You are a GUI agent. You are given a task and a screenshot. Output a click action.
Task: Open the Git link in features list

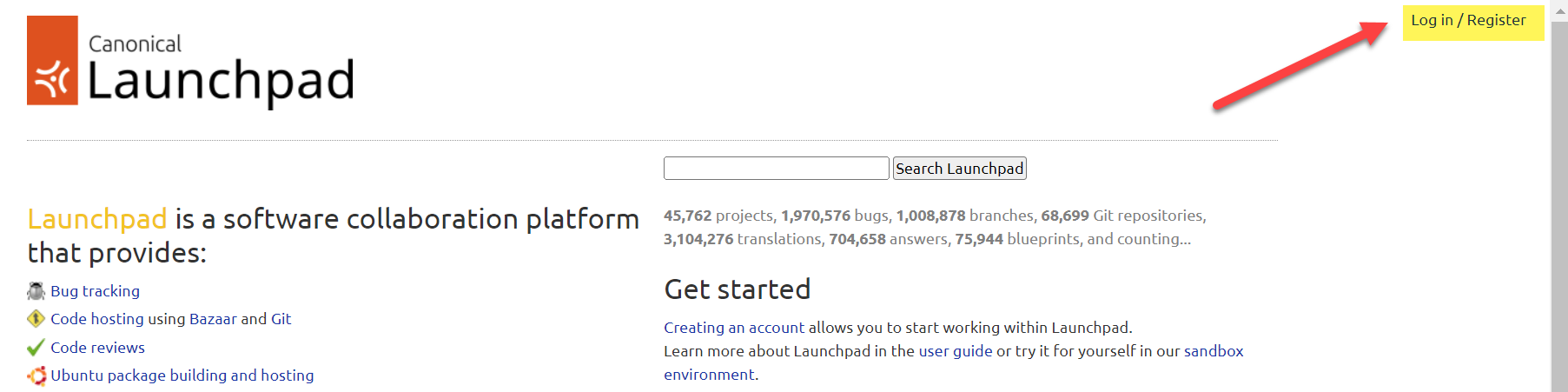coord(281,319)
